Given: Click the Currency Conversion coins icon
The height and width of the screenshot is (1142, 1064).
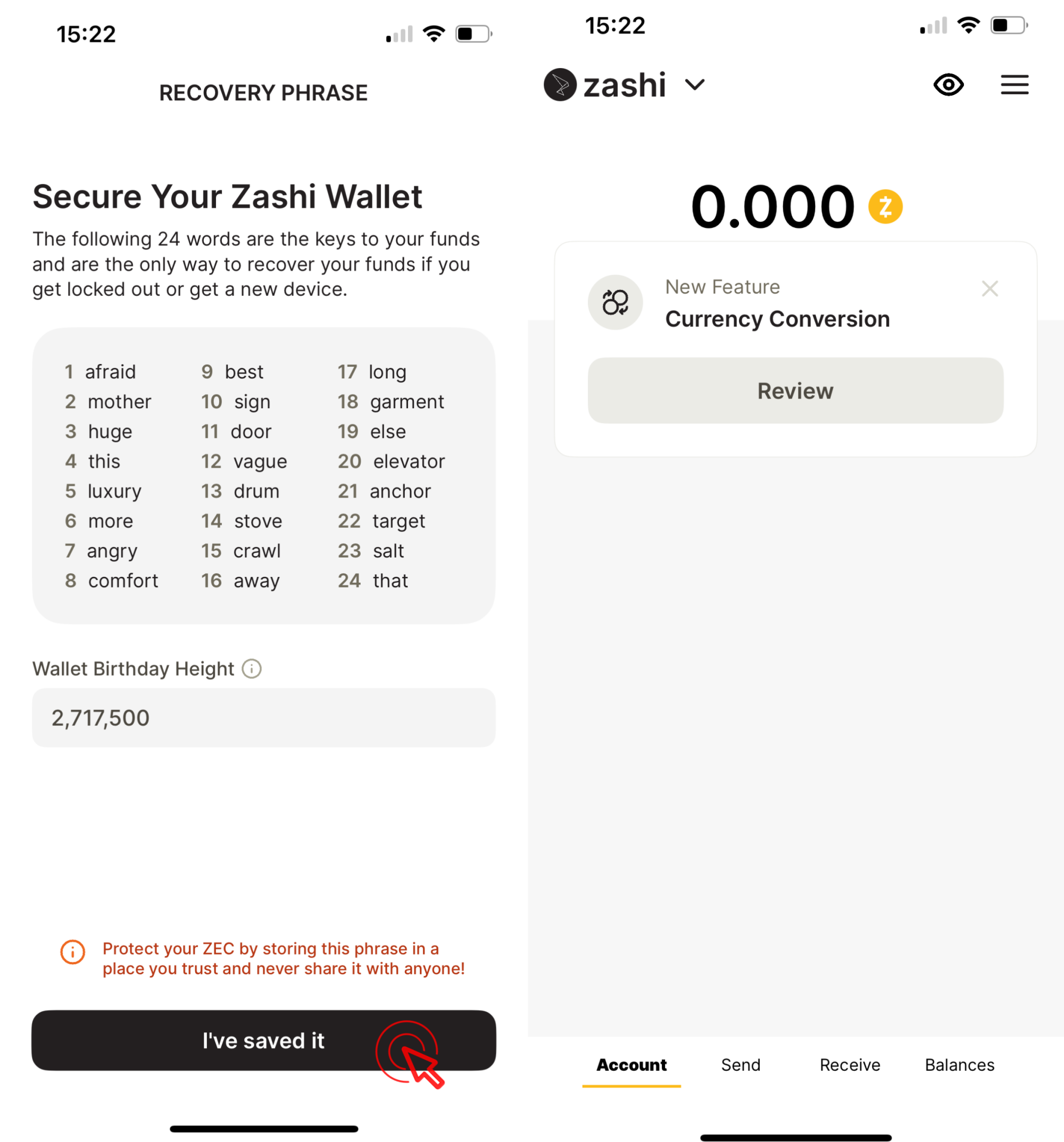Looking at the screenshot, I should [615, 302].
